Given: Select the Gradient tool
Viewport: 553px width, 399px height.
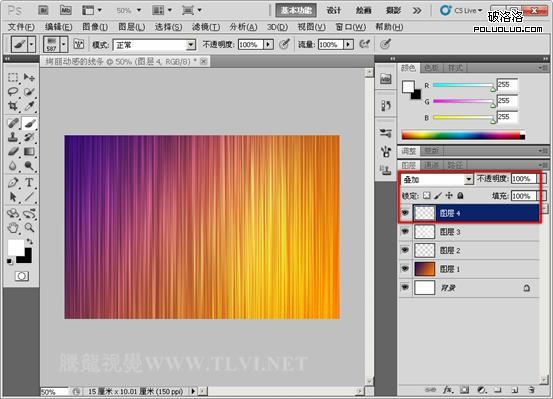Looking at the screenshot, I should (x=29, y=151).
